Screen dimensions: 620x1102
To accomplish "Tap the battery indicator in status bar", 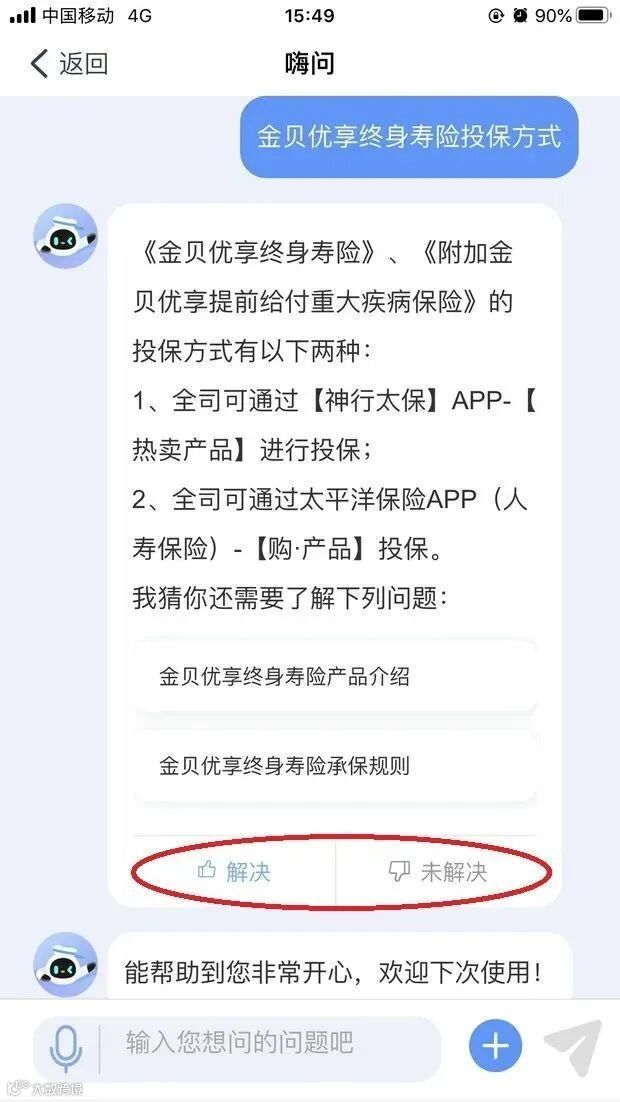I will coord(593,15).
